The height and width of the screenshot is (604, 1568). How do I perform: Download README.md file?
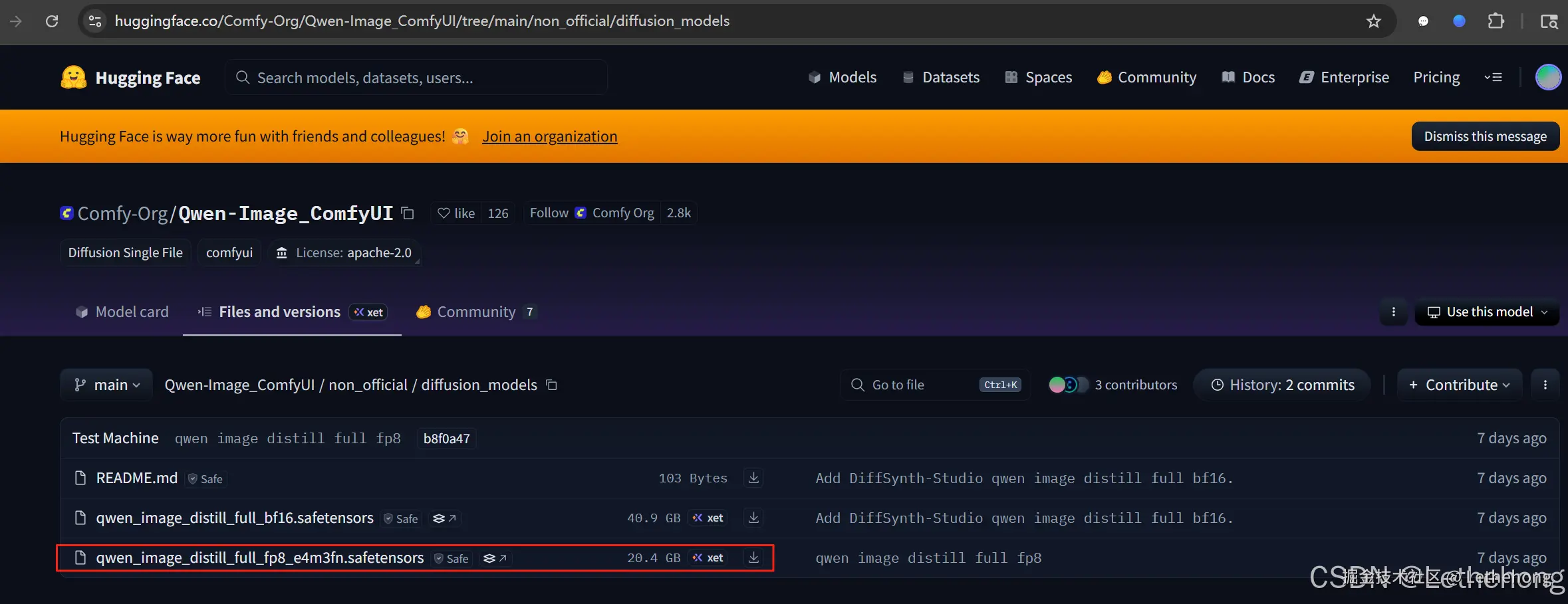tap(753, 478)
